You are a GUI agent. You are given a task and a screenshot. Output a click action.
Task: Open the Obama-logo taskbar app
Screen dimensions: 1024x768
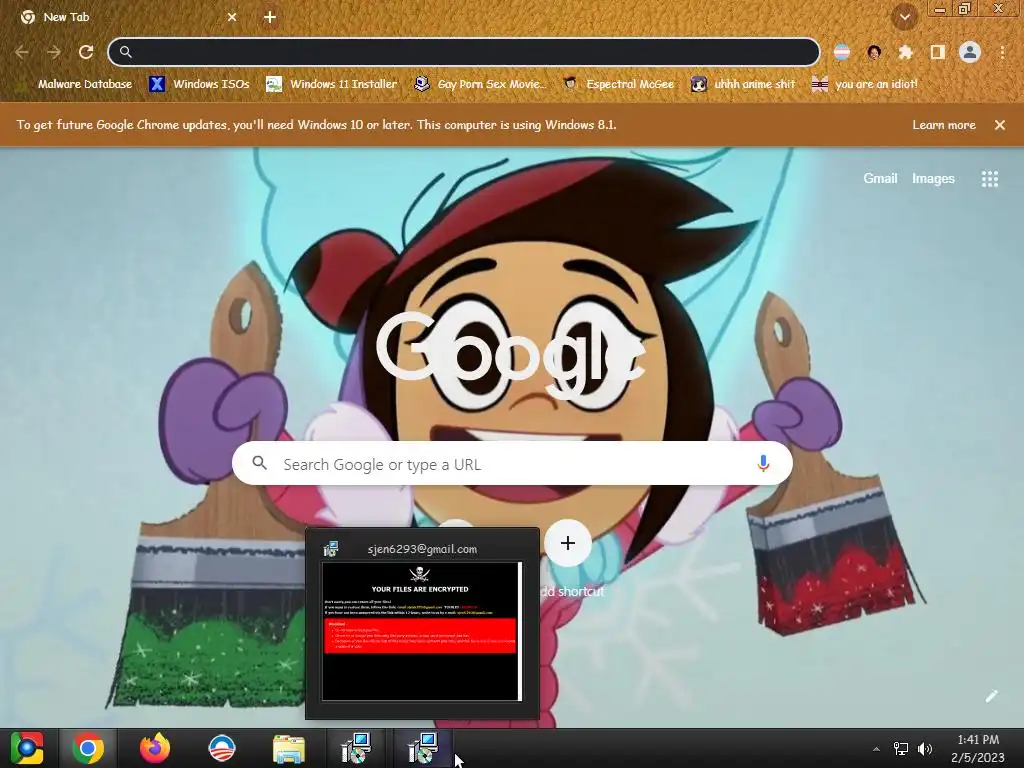(x=222, y=748)
